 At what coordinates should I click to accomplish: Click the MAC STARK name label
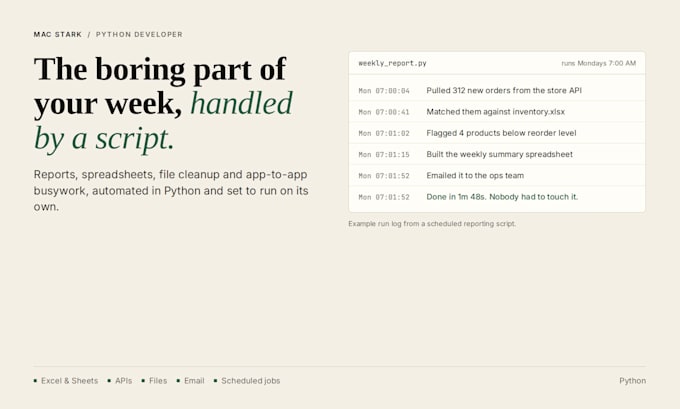[58, 35]
